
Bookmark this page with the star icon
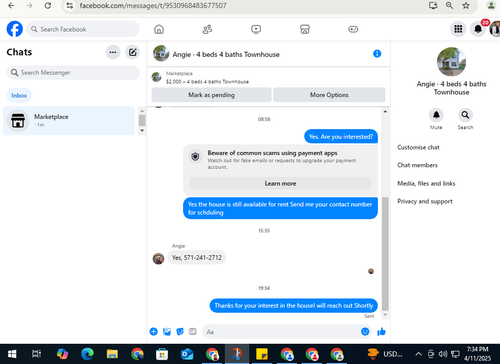point(466,6)
